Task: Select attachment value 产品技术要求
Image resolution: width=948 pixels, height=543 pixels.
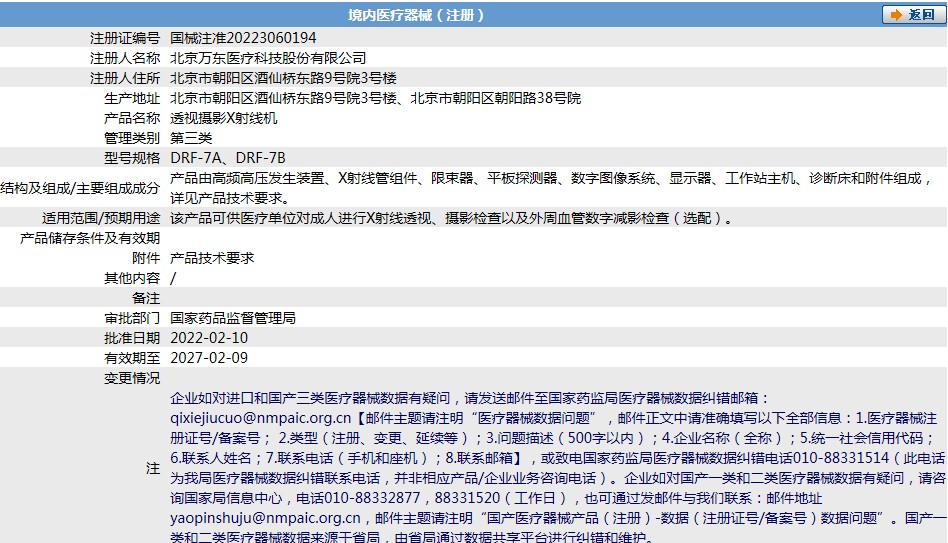Action: (x=212, y=258)
